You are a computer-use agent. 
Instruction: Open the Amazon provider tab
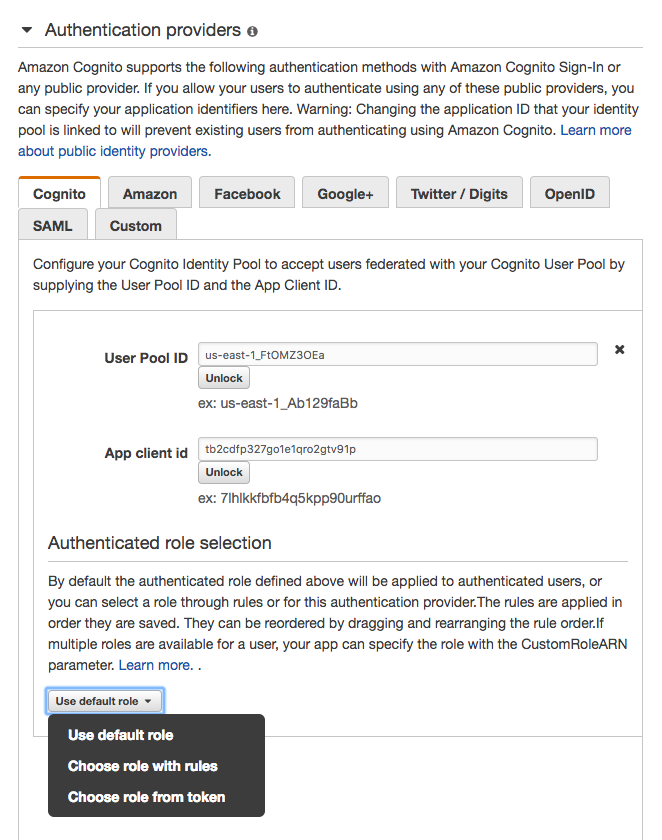click(150, 194)
